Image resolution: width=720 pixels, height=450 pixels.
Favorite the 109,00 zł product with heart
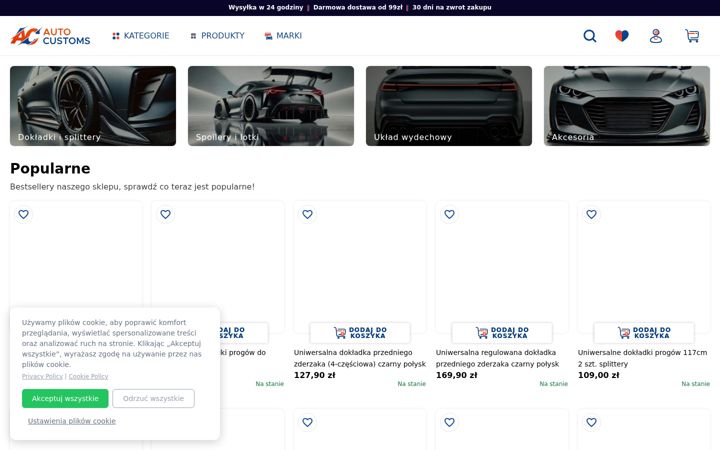(x=591, y=214)
